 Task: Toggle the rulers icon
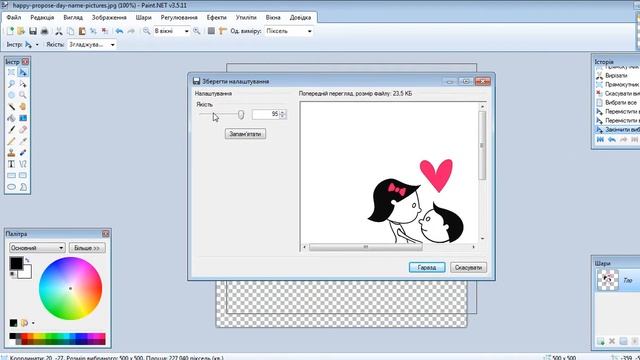[x=222, y=31]
